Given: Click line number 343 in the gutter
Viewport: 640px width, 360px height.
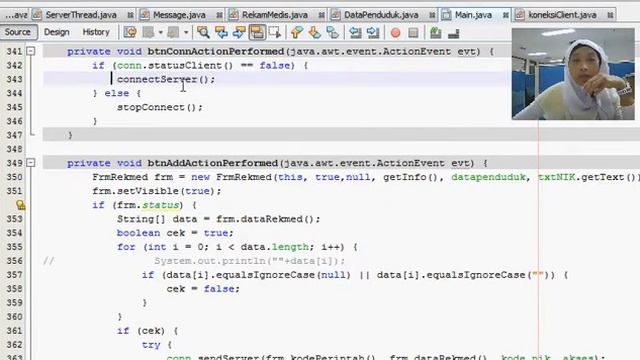Looking at the screenshot, I should click(14, 79).
